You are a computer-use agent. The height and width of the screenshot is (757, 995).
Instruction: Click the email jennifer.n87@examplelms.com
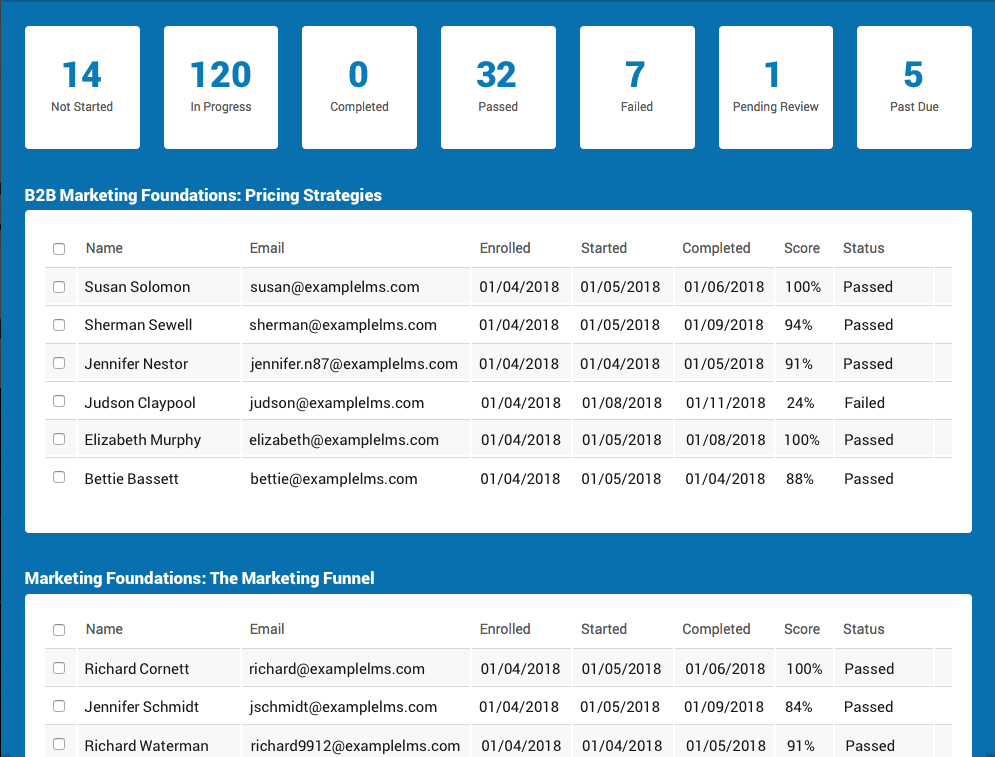point(353,364)
